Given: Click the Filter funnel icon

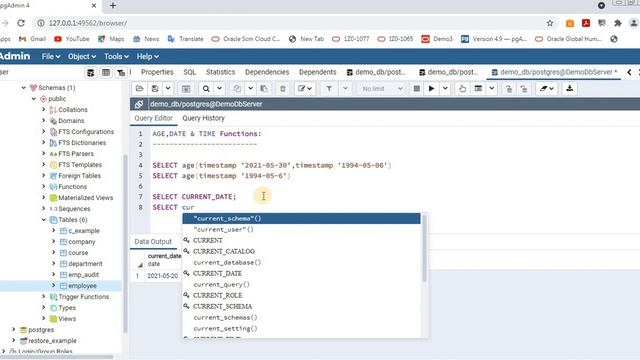Looking at the screenshot, I should [329, 89].
